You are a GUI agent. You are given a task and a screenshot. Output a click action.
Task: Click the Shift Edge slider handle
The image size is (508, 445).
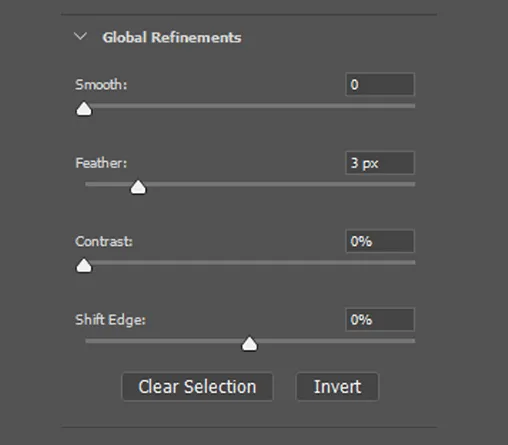[249, 344]
